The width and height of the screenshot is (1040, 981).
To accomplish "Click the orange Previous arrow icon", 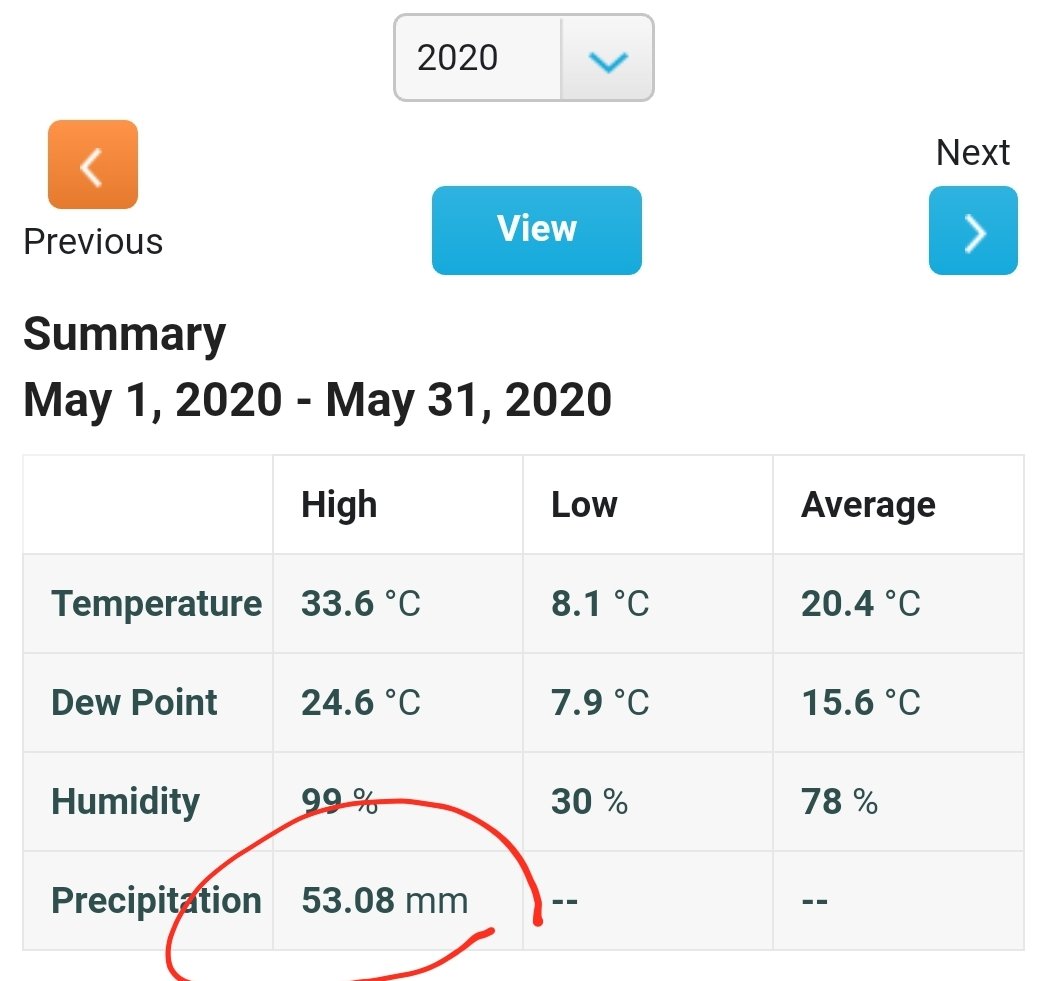I will (x=93, y=164).
